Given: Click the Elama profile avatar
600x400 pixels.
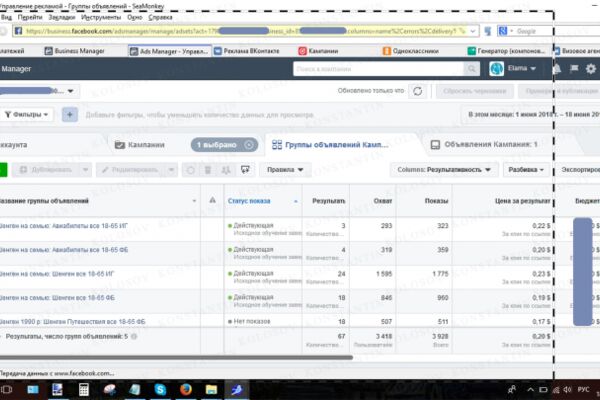Looking at the screenshot, I should coord(497,69).
